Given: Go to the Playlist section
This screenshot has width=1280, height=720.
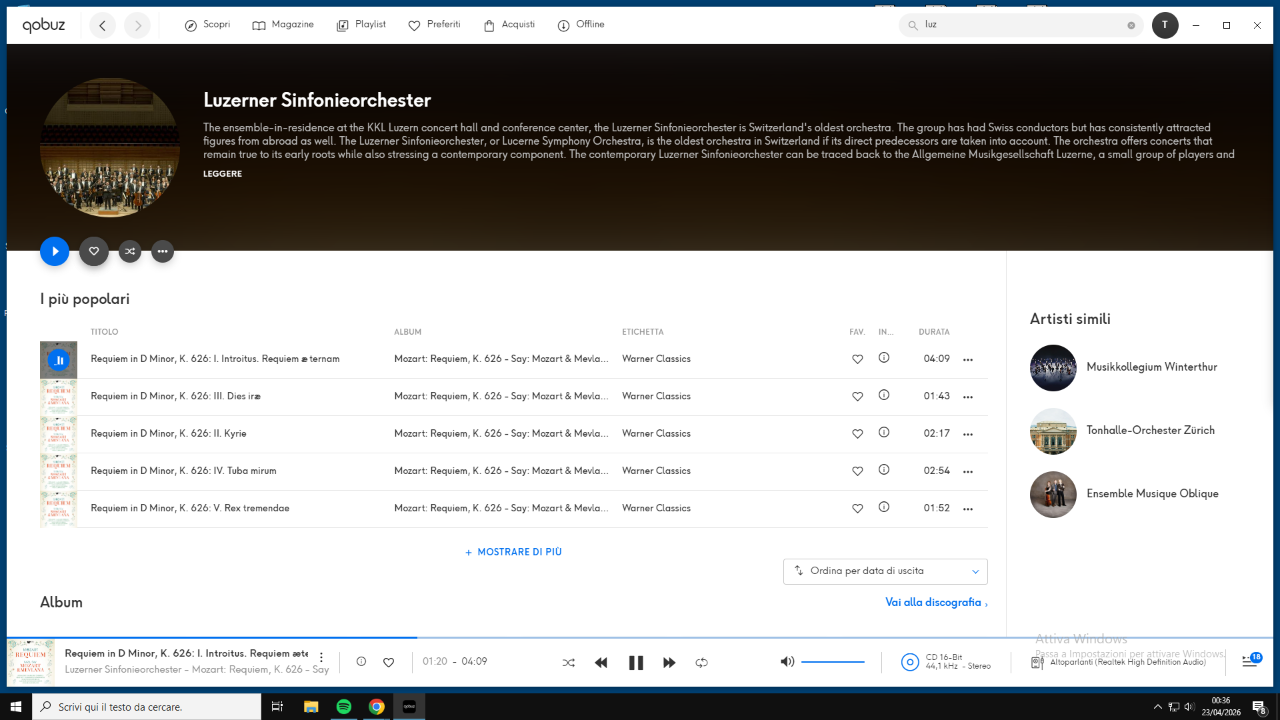Looking at the screenshot, I should pyautogui.click(x=361, y=25).
